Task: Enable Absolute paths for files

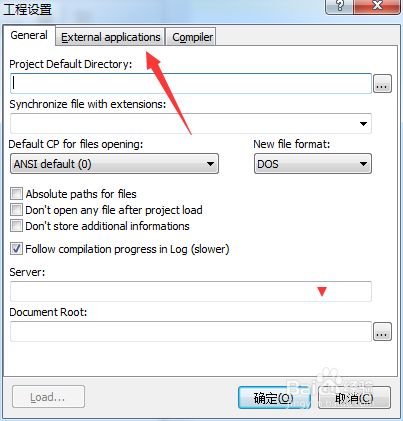Action: (16, 194)
